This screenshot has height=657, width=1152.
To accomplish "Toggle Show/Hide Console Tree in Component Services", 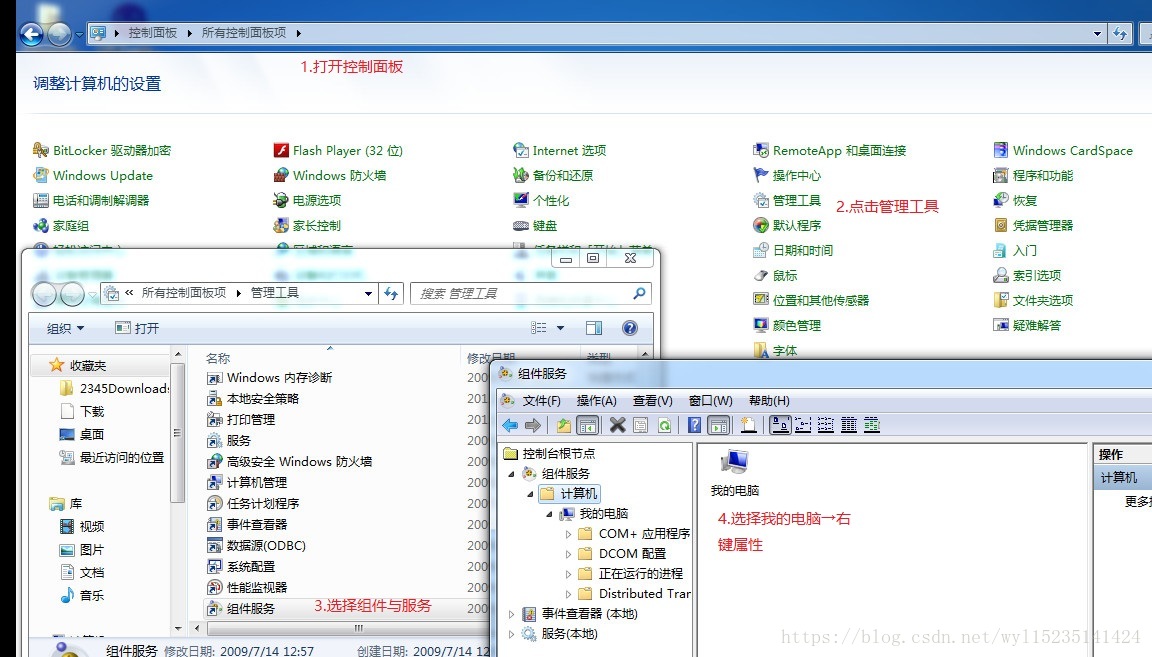I will tap(588, 425).
